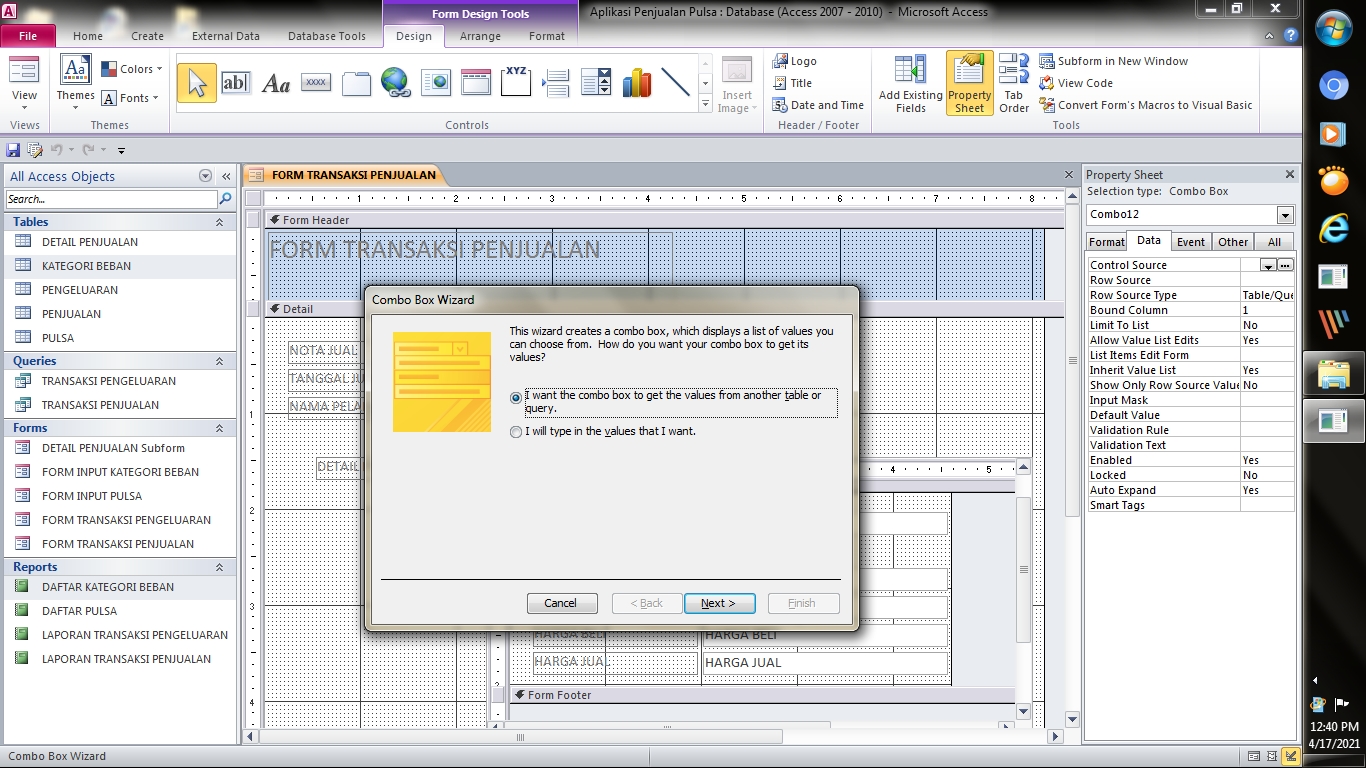Screen dimensions: 1366x768
Task: Select 'I will type in the values that I want'
Action: 516,432
